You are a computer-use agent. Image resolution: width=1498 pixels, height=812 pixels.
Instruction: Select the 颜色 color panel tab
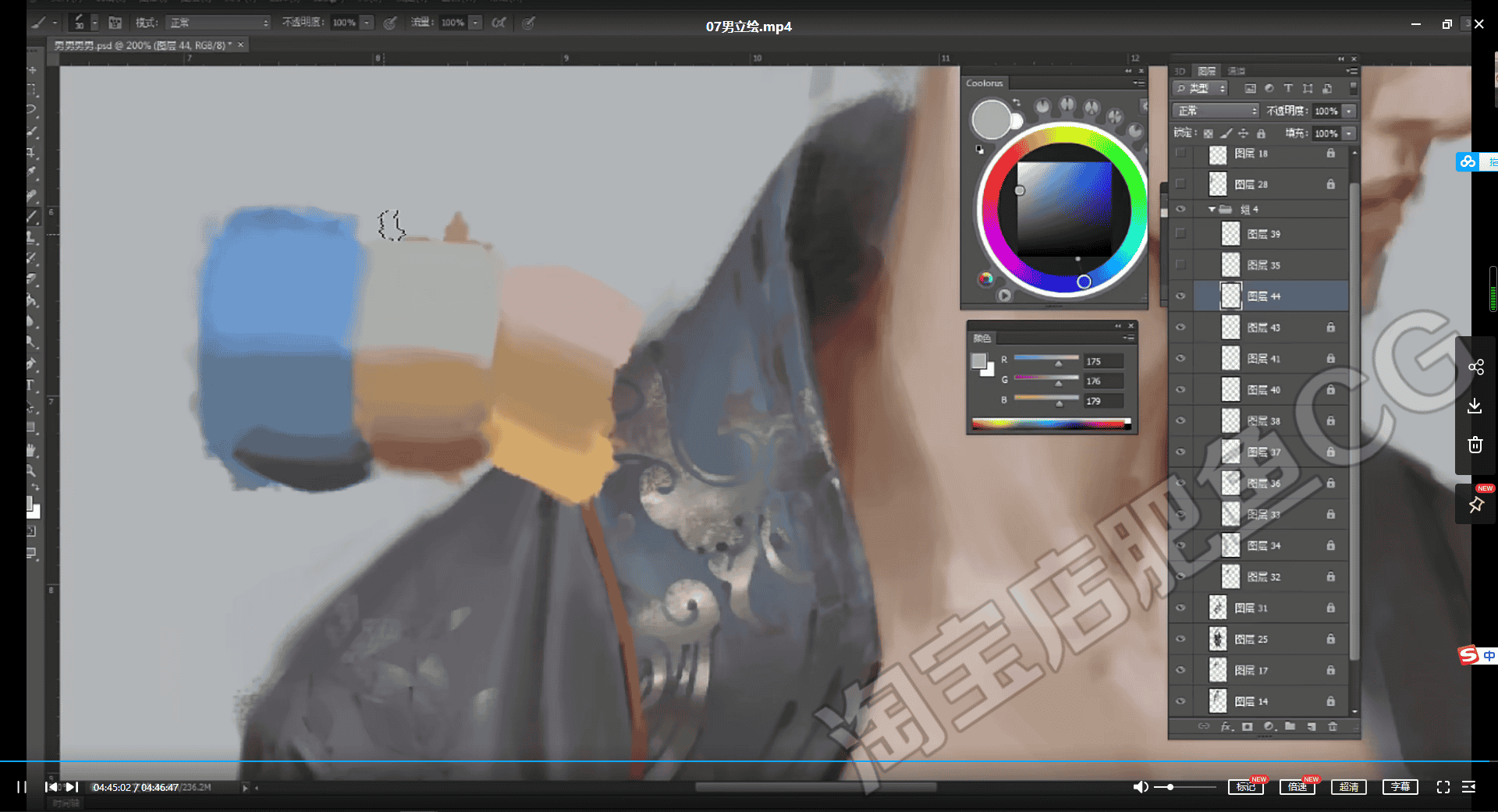(982, 338)
